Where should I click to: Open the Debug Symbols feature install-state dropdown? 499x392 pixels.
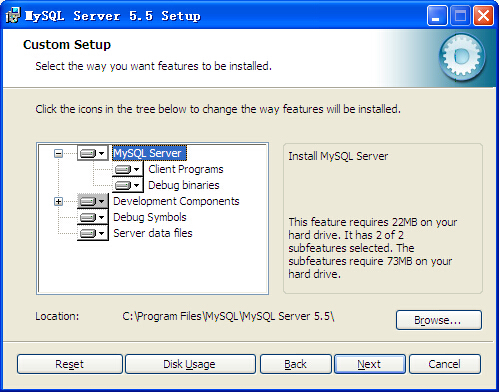click(93, 217)
